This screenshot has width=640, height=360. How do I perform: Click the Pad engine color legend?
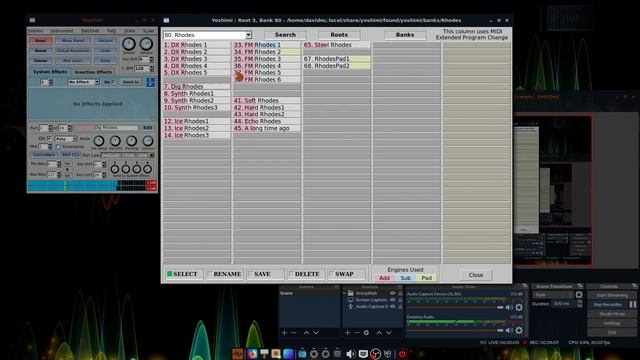click(x=427, y=278)
